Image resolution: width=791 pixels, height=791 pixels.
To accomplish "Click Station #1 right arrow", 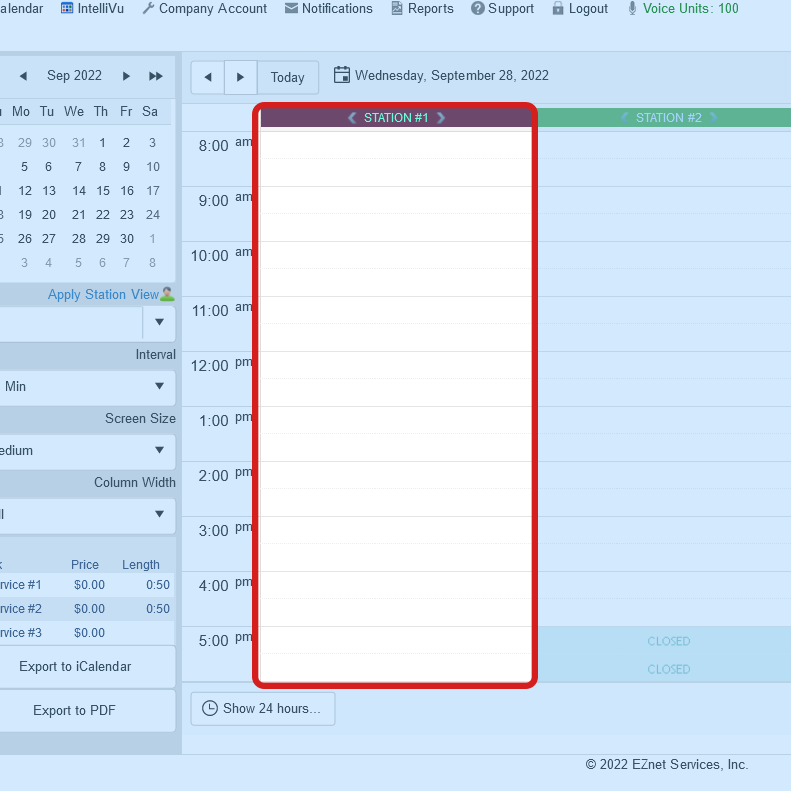I will 441,118.
